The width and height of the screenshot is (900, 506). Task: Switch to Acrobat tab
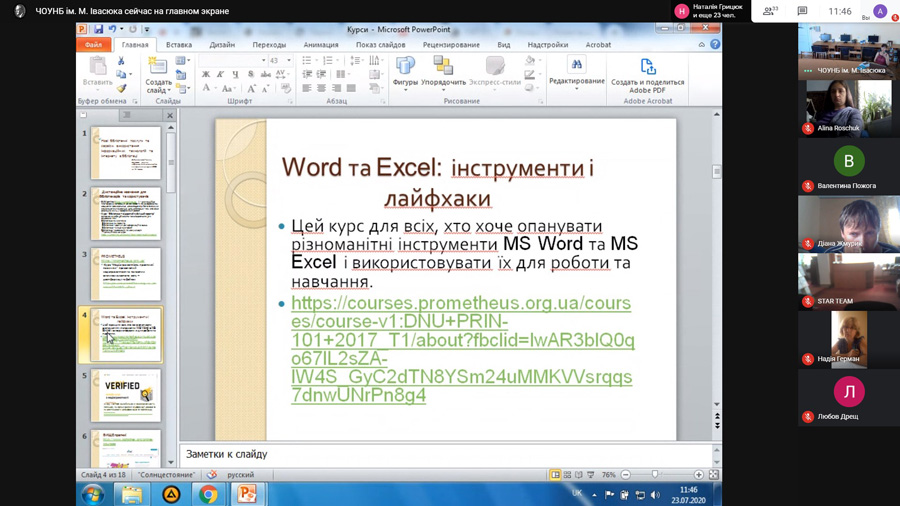click(598, 45)
